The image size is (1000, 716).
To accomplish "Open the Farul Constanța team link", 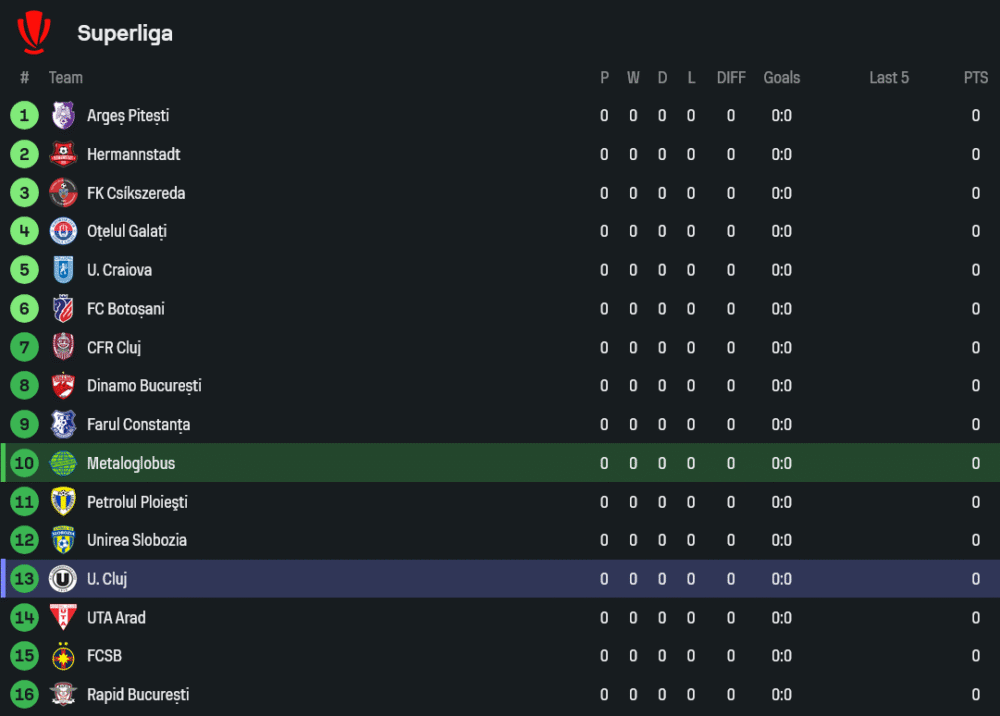I will tap(138, 425).
